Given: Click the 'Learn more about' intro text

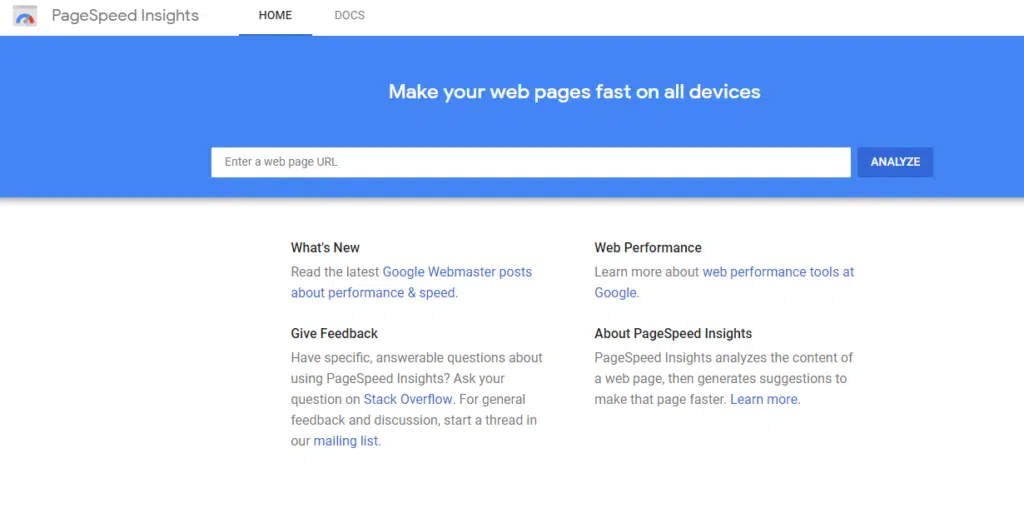Looking at the screenshot, I should [646, 272].
